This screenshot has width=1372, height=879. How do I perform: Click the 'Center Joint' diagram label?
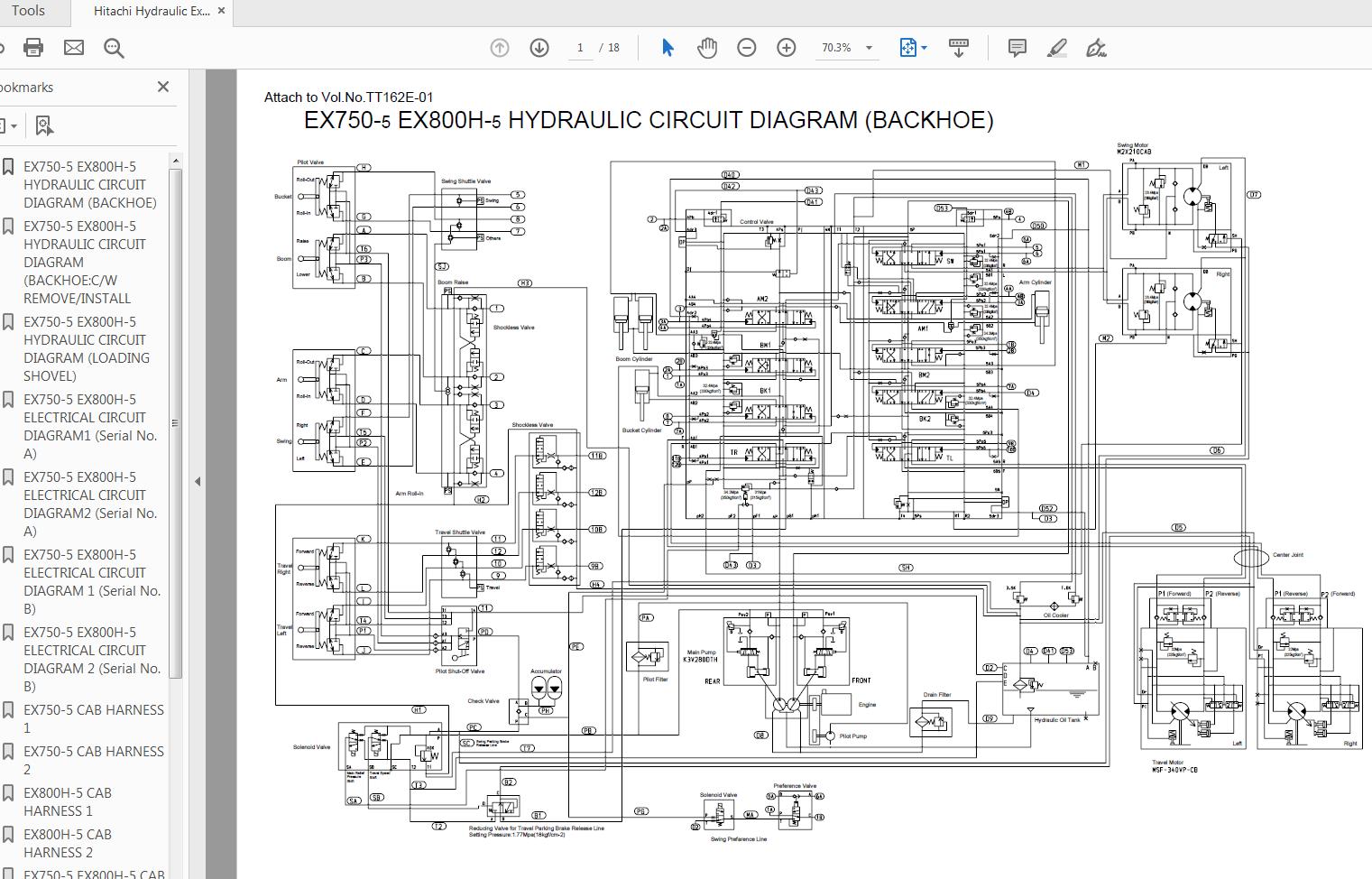coord(1288,555)
